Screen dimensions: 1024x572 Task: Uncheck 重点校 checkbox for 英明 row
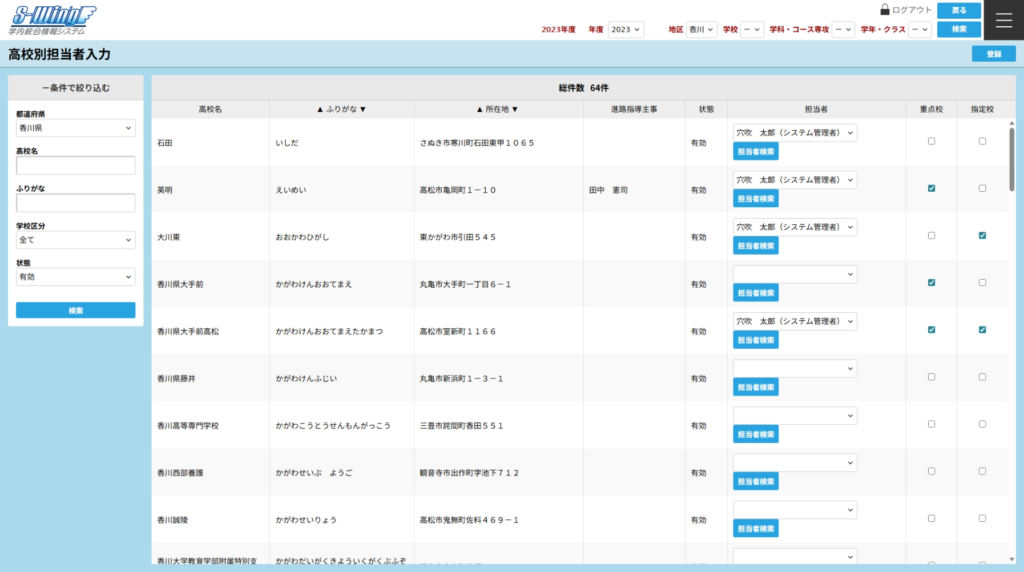pyautogui.click(x=932, y=188)
